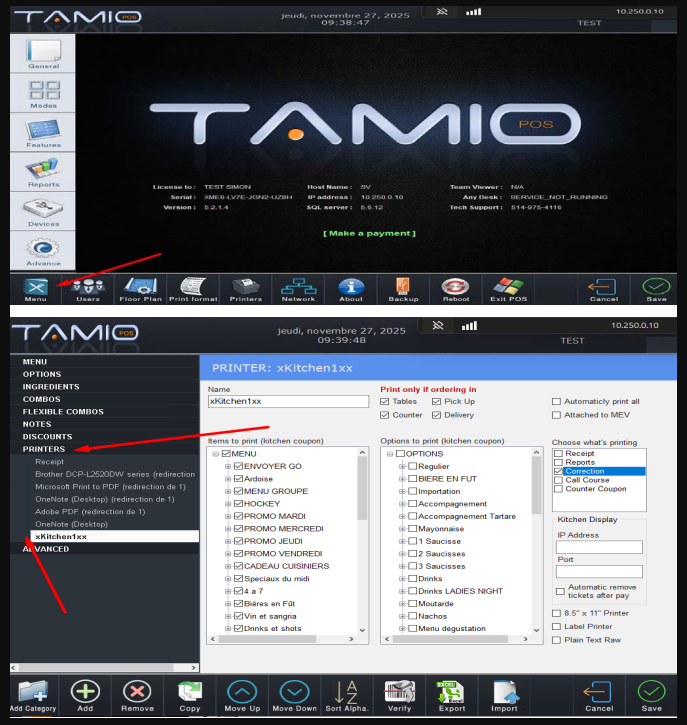
Task: Expand the ENVOYER GO tree node
Action: pos(228,467)
